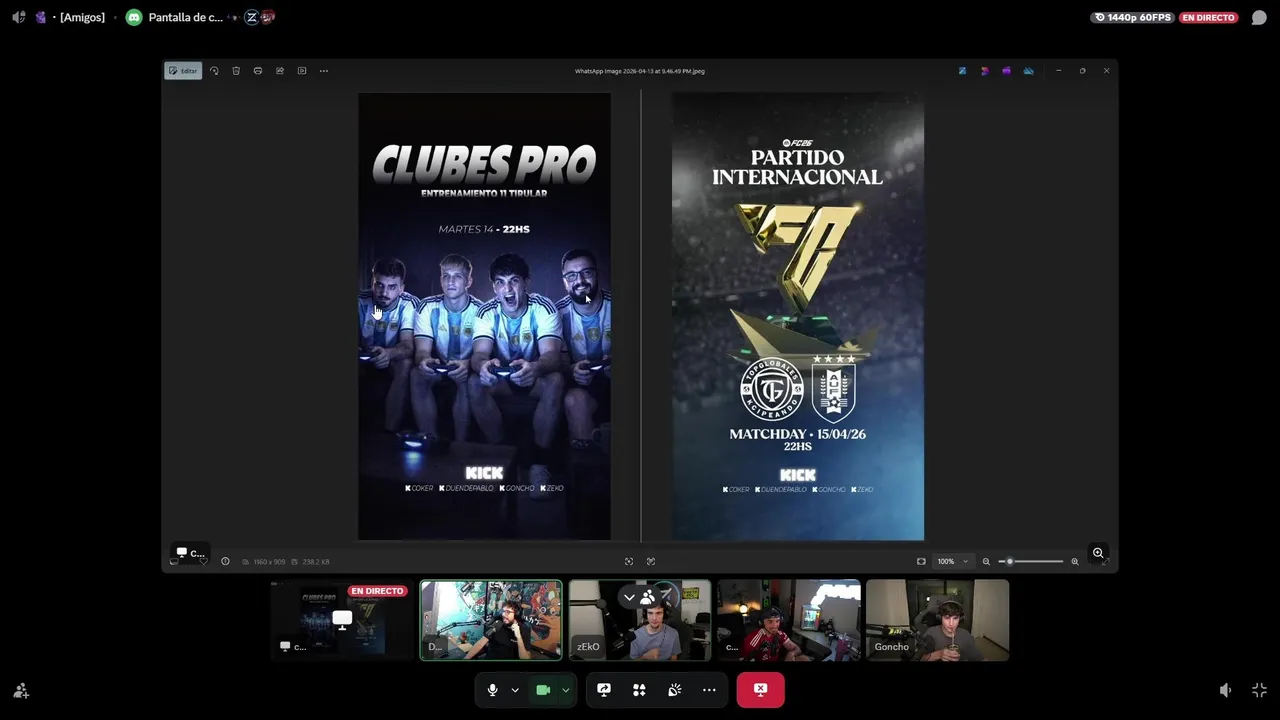
Task: Click the red EN DIRECTO badge at top right
Action: pos(1209,17)
